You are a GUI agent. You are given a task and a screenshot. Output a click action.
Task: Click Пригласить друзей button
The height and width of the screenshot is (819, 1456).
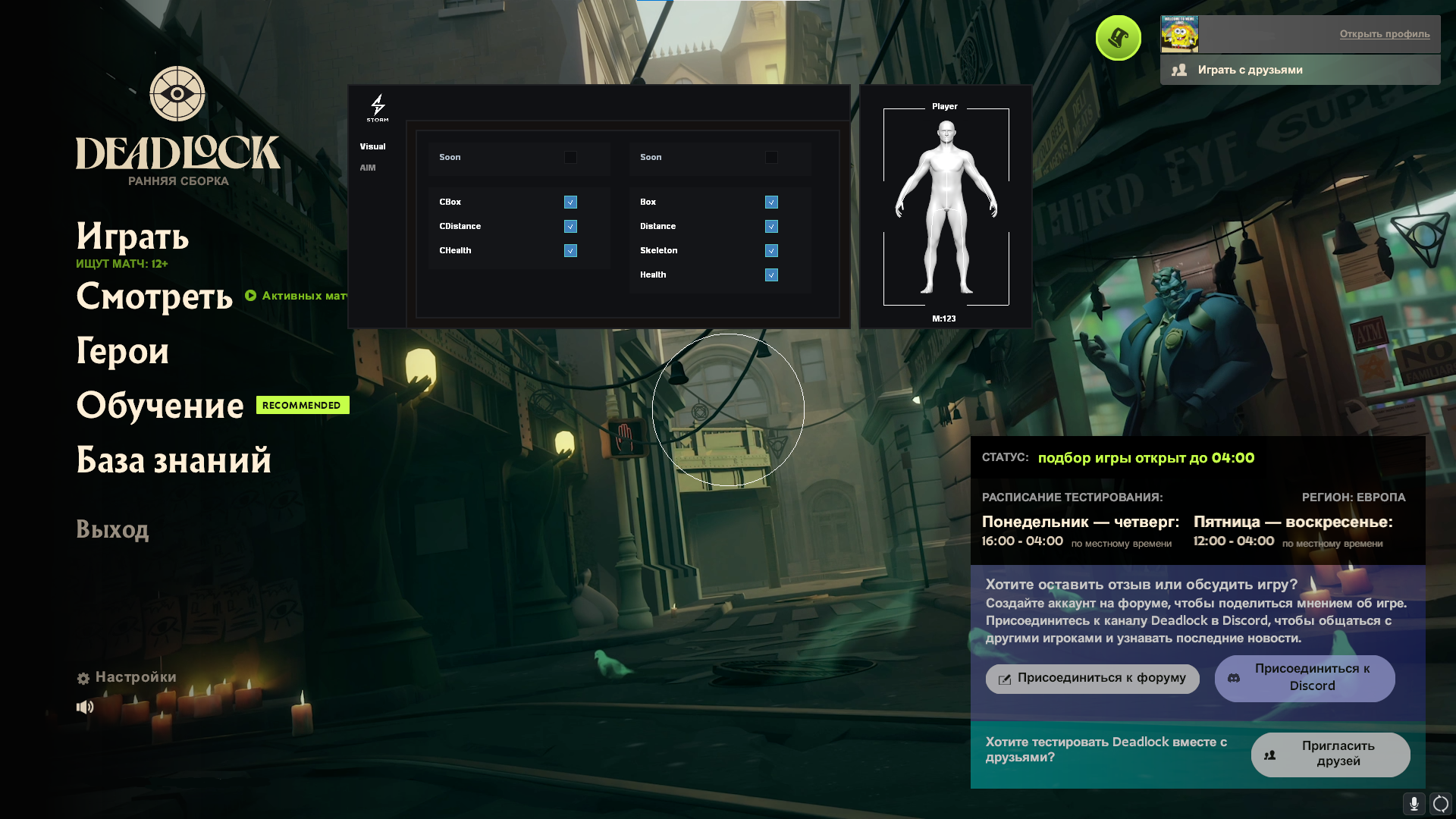pos(1330,754)
